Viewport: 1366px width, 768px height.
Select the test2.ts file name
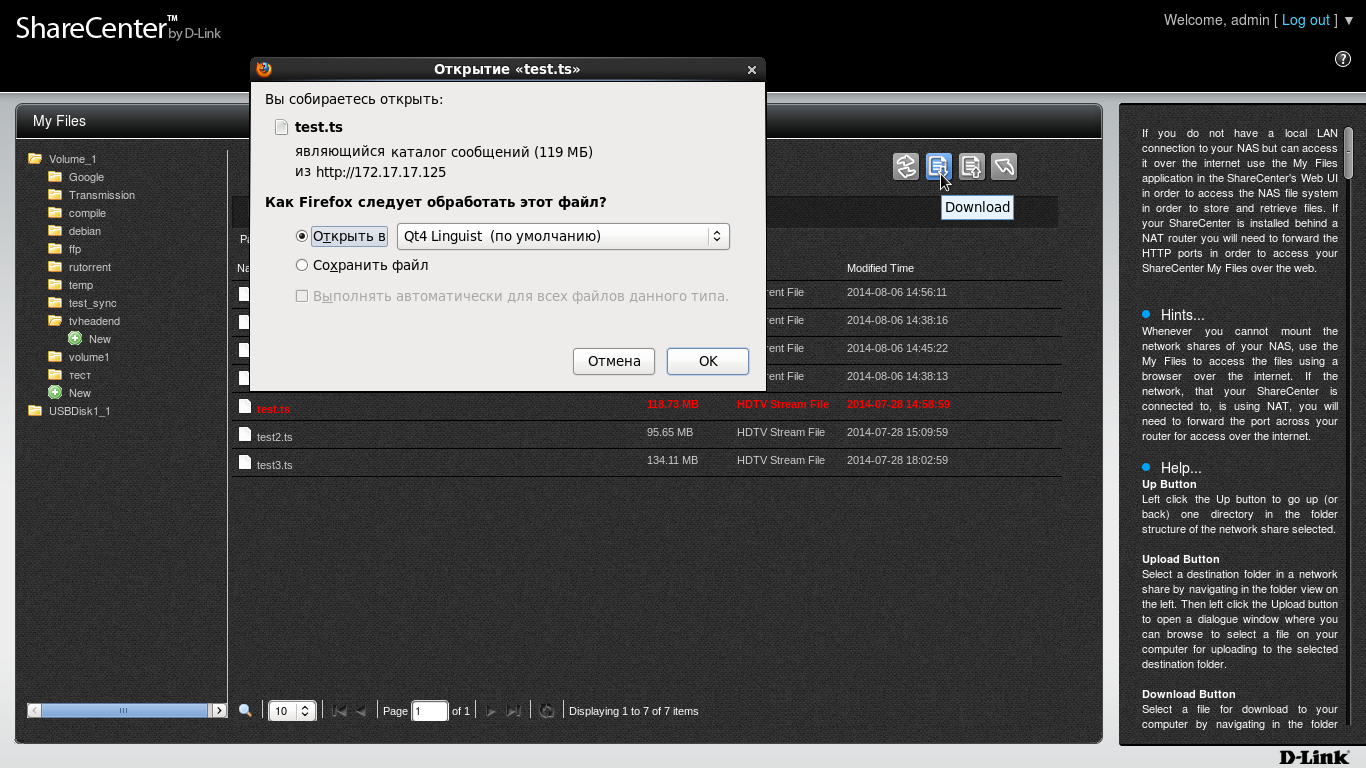(275, 437)
